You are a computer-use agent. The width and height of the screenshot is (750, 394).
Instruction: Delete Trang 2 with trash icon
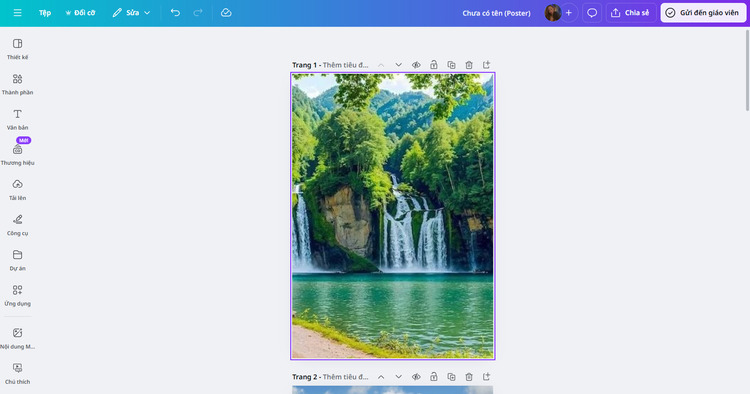469,377
